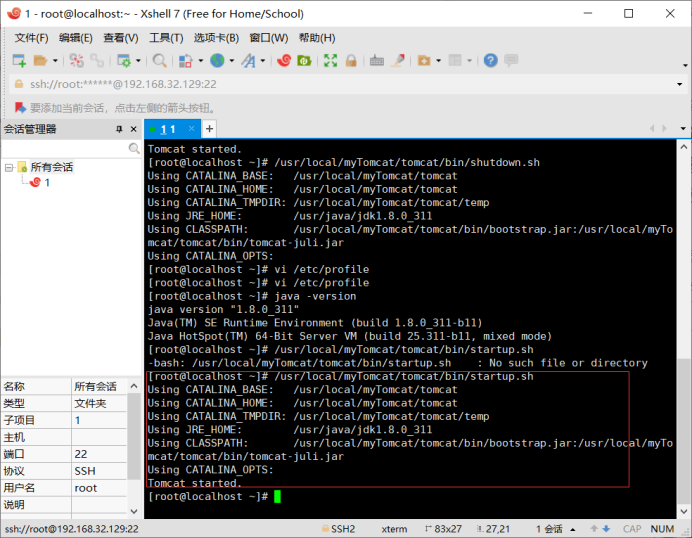
Task: Click the globe encoding icon
Action: tap(217, 60)
